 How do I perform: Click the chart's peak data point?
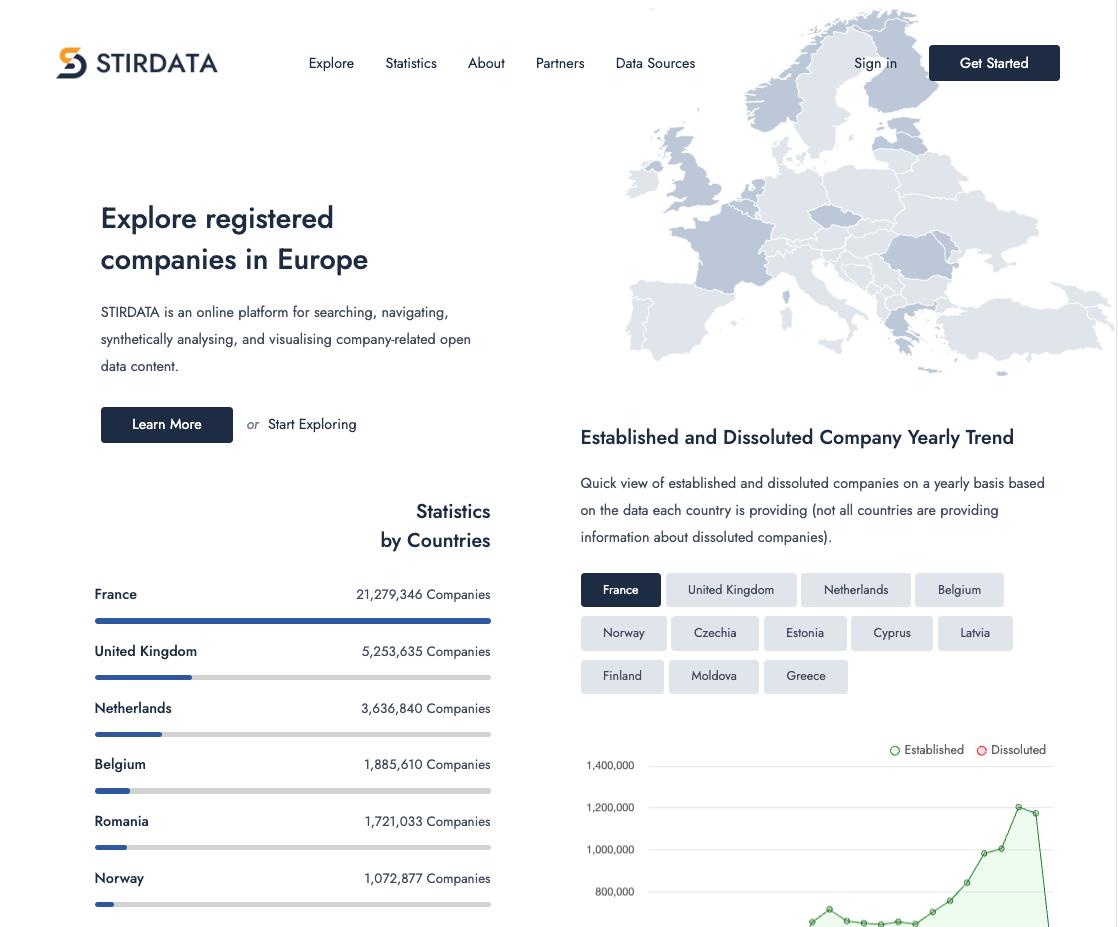tap(1019, 807)
